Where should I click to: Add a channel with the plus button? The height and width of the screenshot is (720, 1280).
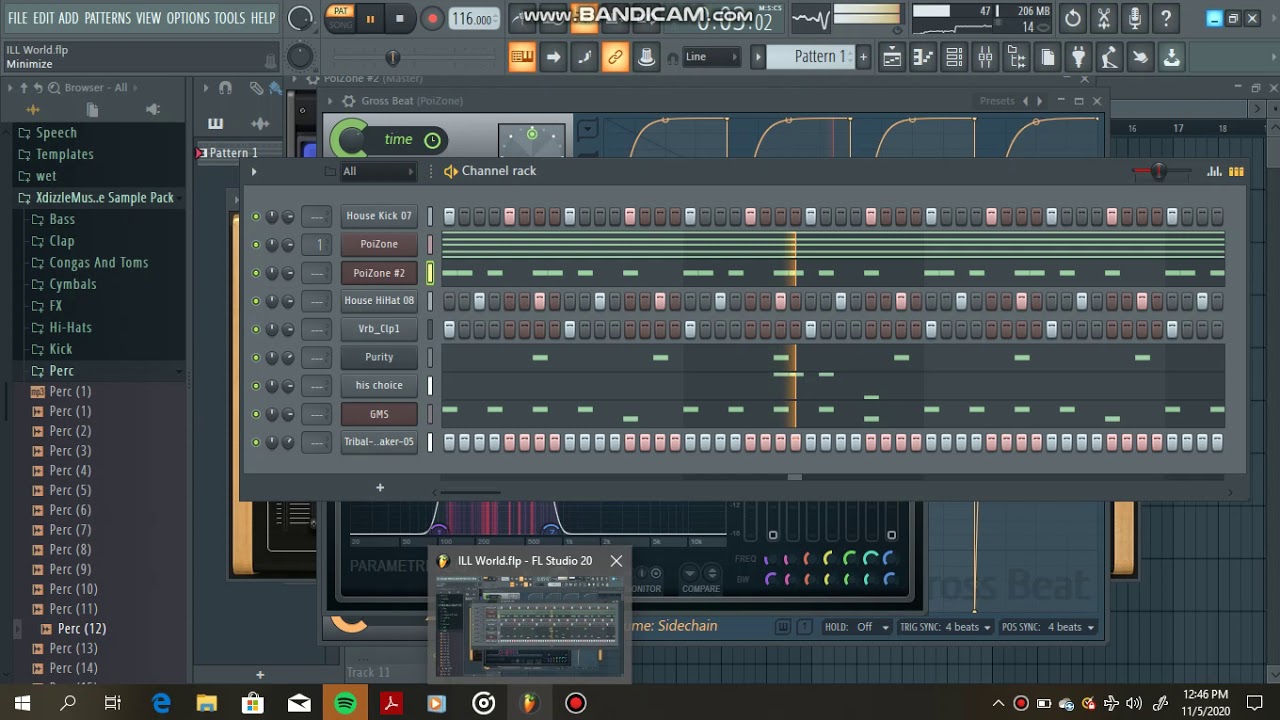380,488
